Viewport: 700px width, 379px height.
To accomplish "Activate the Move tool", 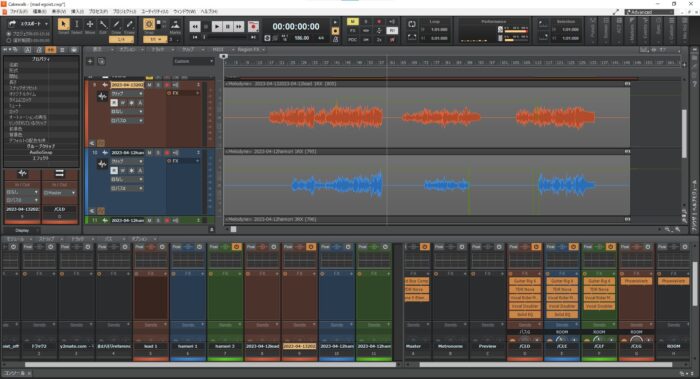I will point(90,25).
